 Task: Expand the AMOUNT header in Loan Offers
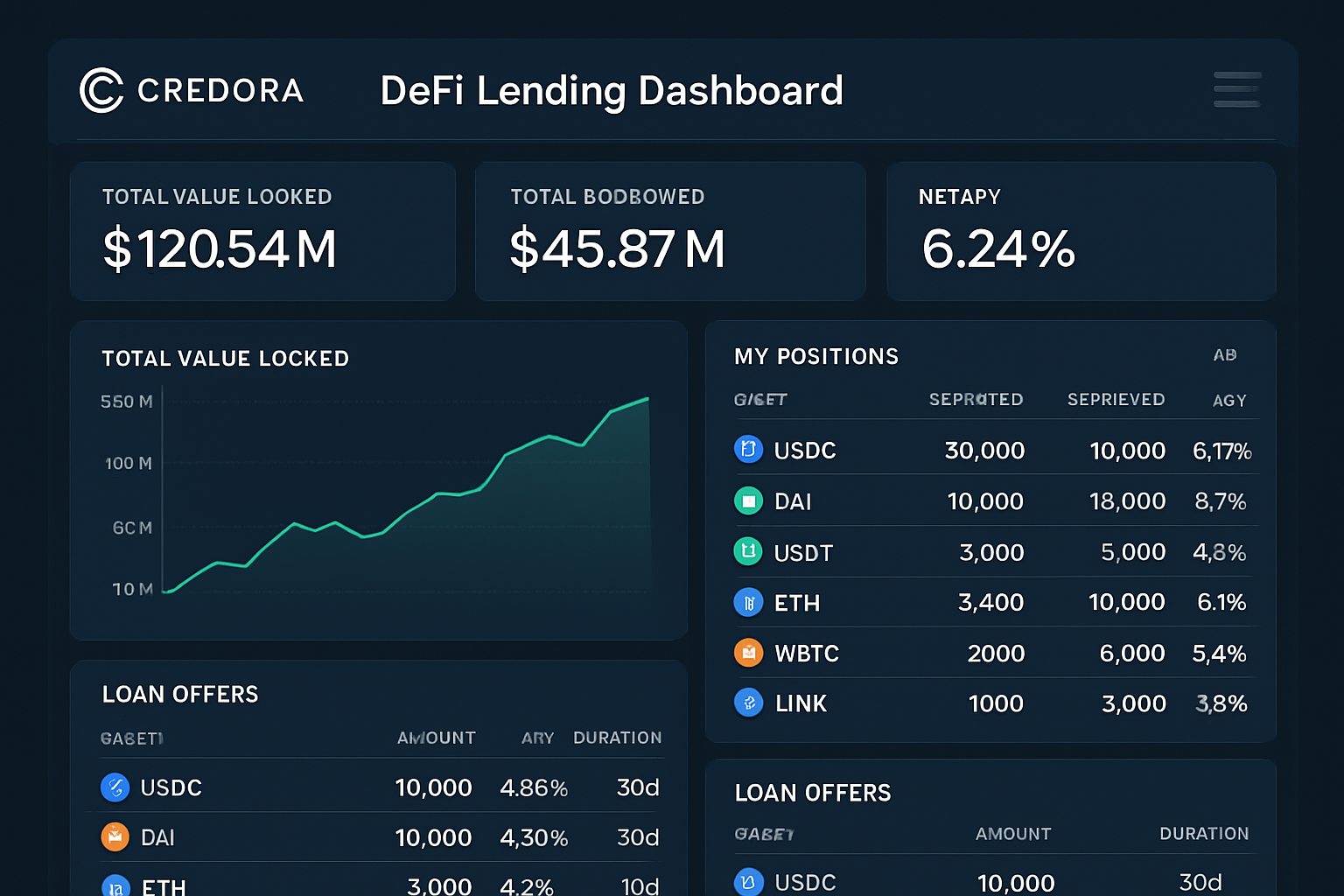(436, 738)
